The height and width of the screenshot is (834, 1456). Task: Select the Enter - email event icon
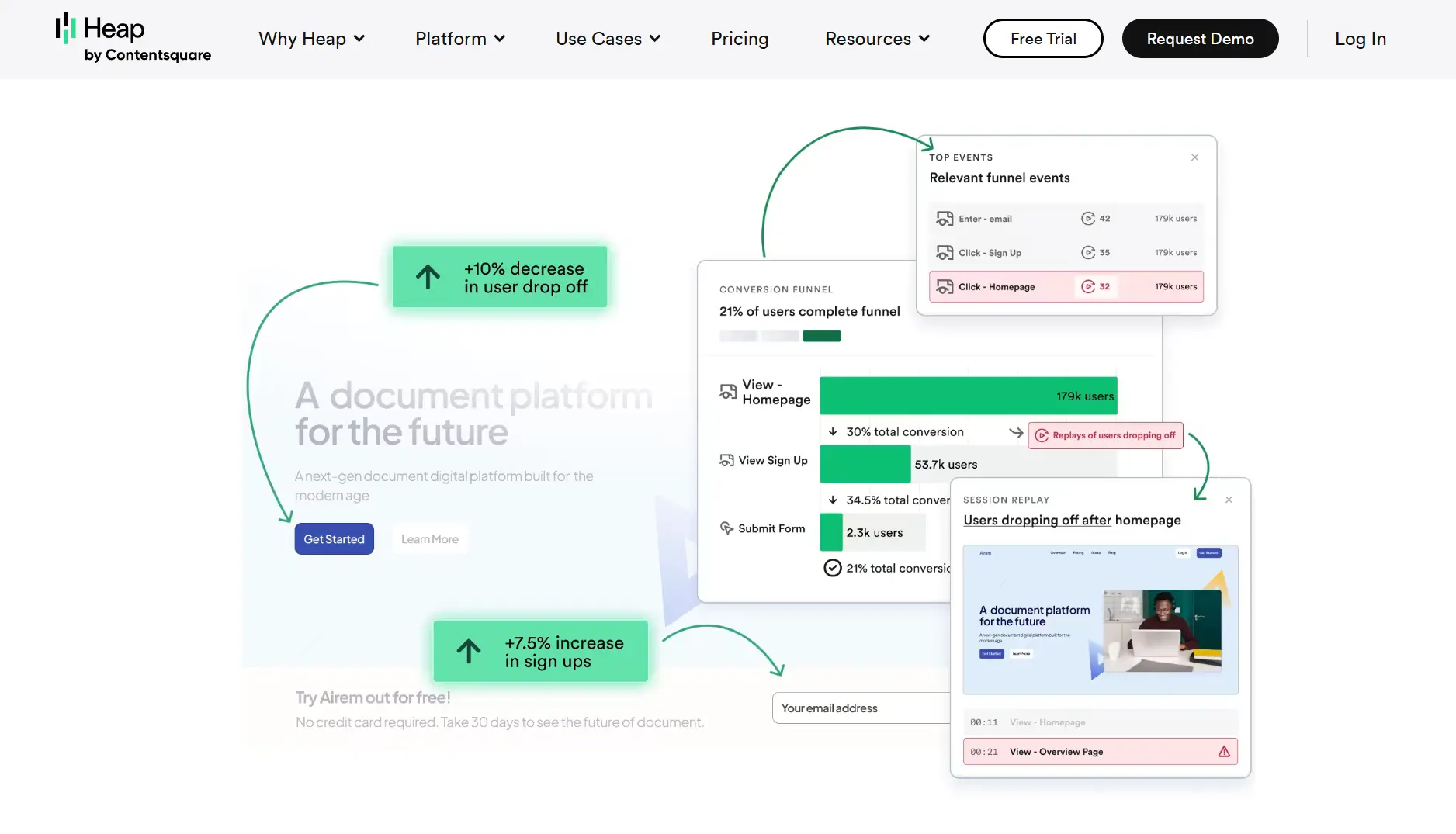point(945,219)
